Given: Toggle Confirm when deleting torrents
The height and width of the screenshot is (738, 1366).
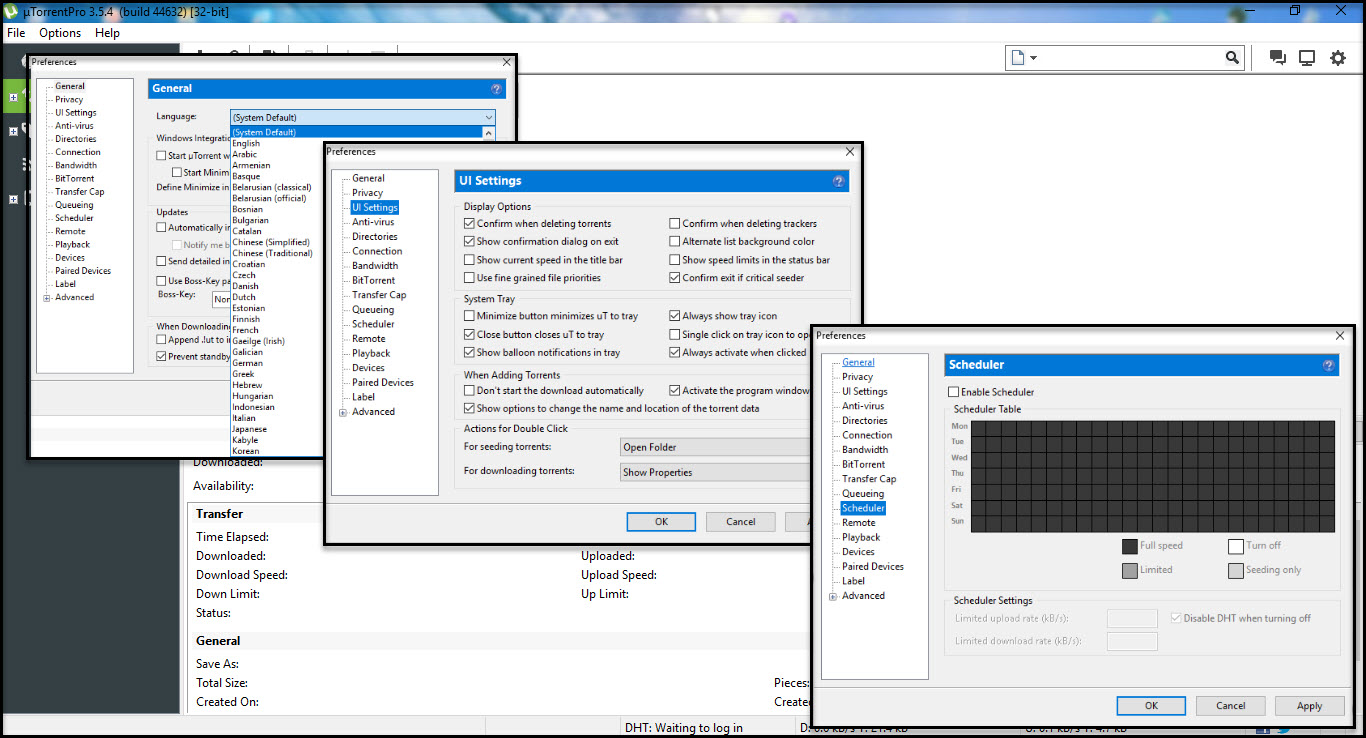Looking at the screenshot, I should (470, 224).
